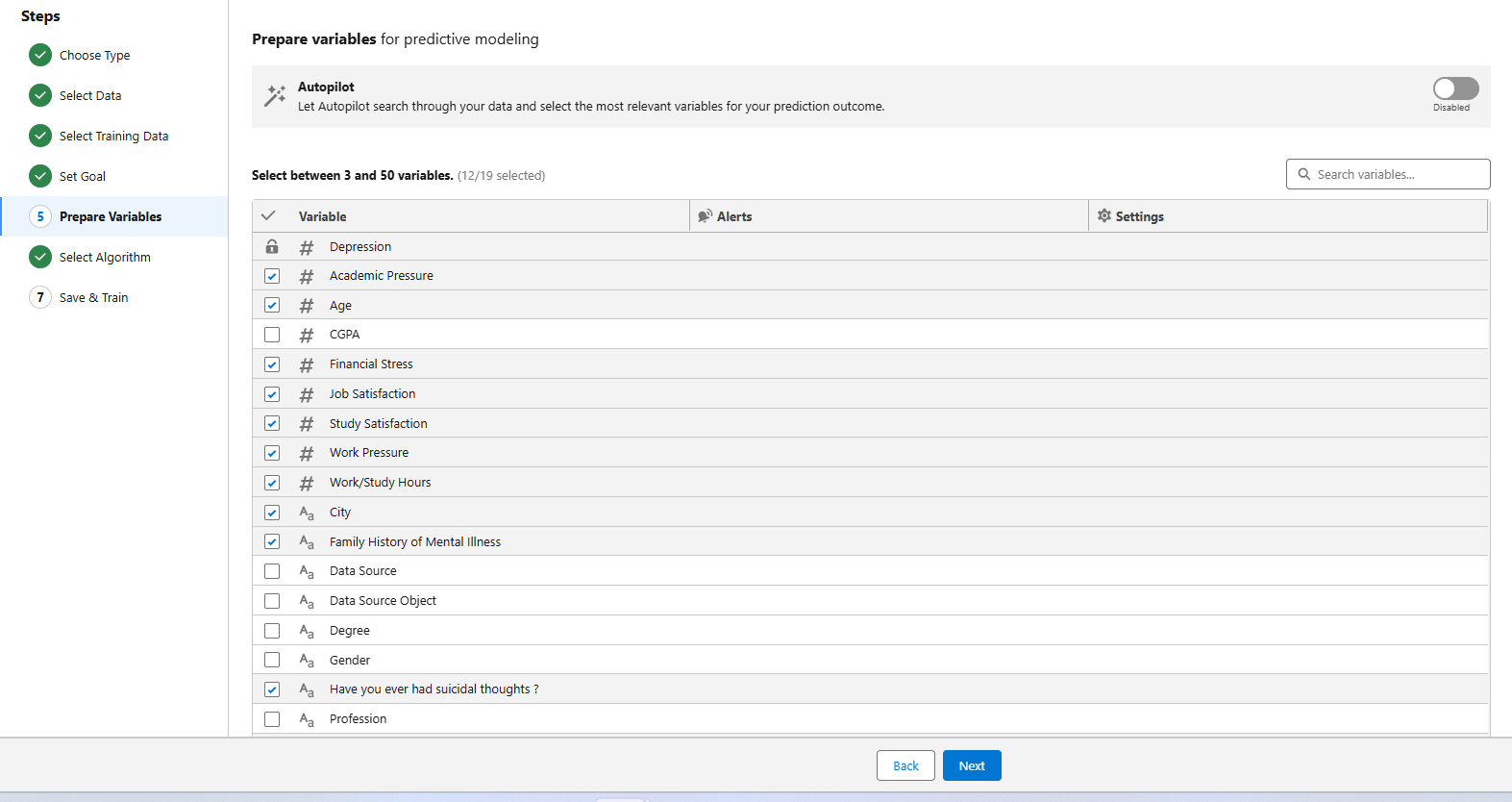Navigate to the Set Goal step
The width and height of the screenshot is (1512, 802).
tap(83, 176)
